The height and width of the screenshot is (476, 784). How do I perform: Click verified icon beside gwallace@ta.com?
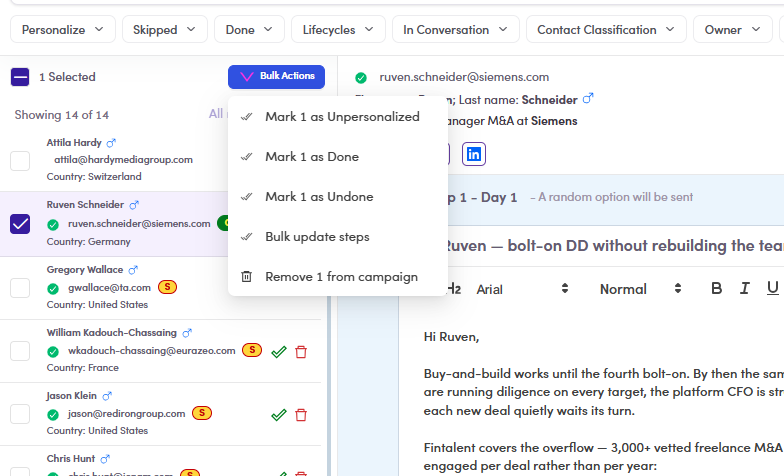[53, 288]
